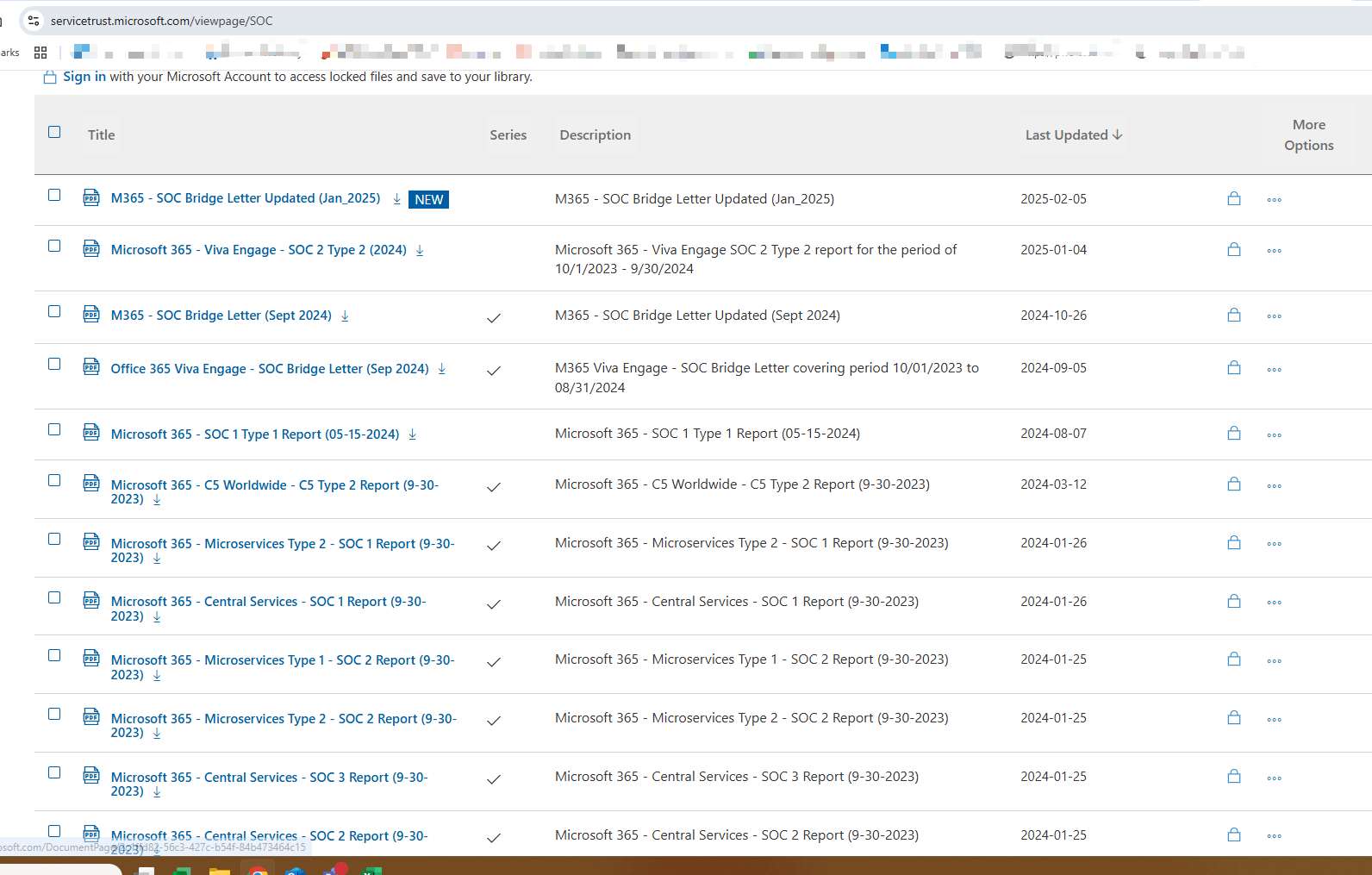Click the Series column header
This screenshot has height=875, width=1372.
pyautogui.click(x=508, y=134)
